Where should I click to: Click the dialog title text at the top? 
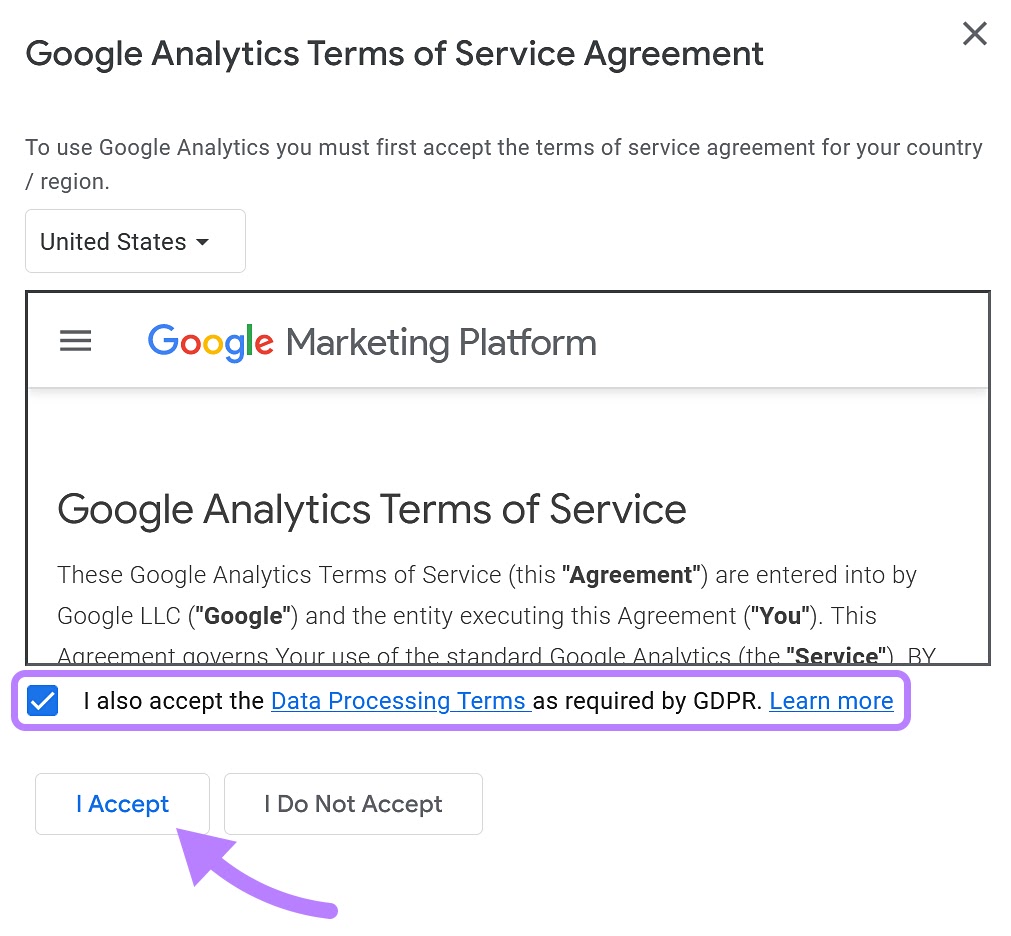click(x=394, y=53)
